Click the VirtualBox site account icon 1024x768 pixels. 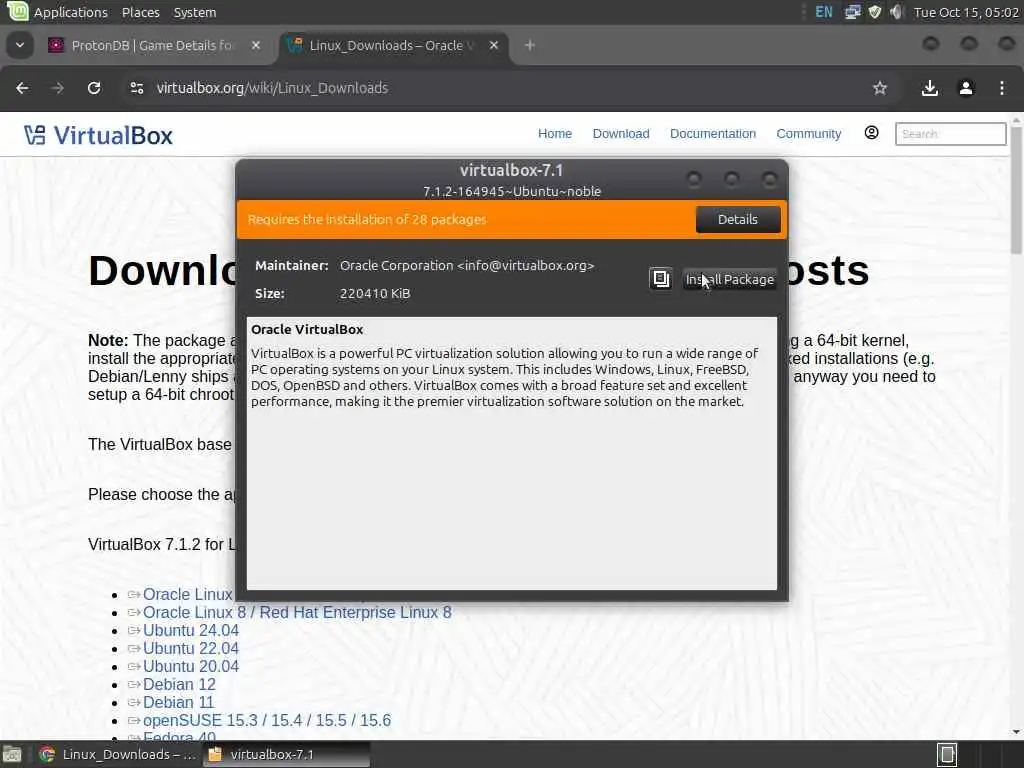(871, 133)
